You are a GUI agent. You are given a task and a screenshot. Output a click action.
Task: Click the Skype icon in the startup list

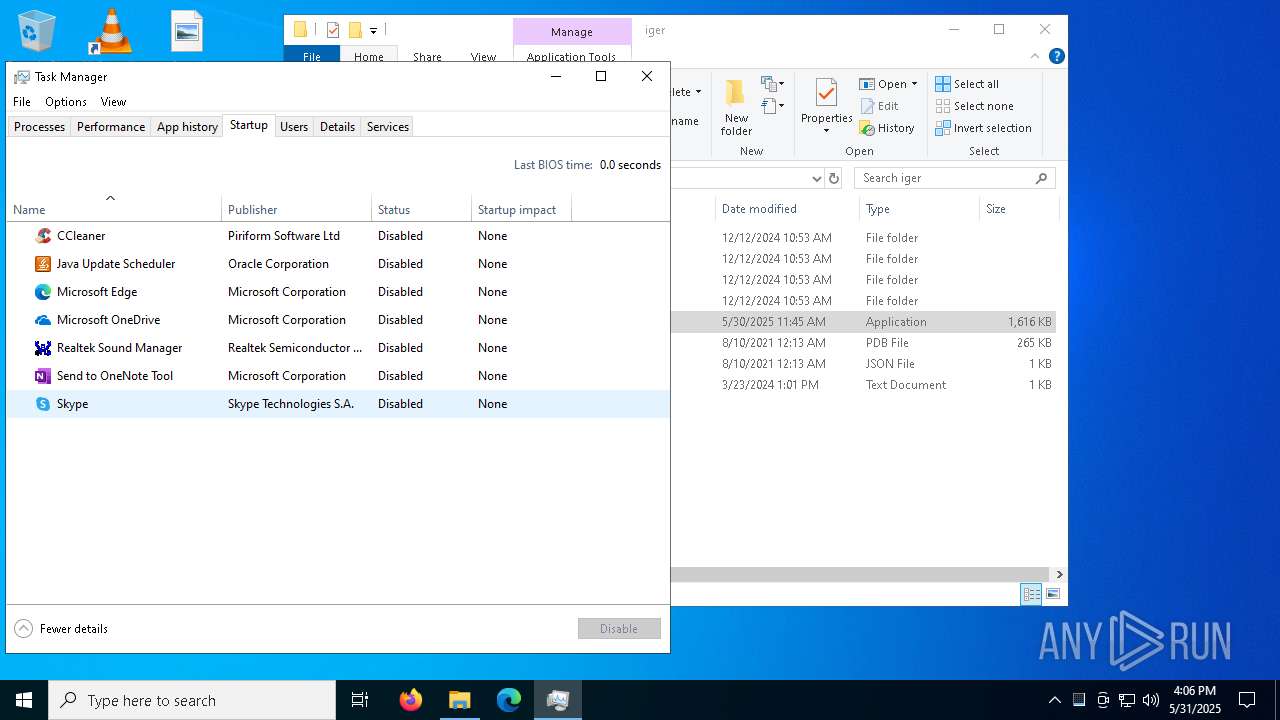42,404
